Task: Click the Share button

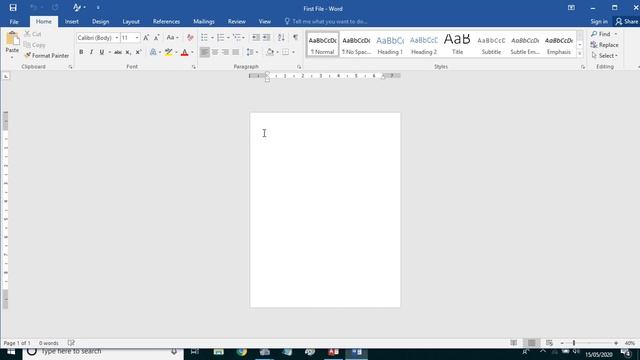Action: [x=627, y=22]
